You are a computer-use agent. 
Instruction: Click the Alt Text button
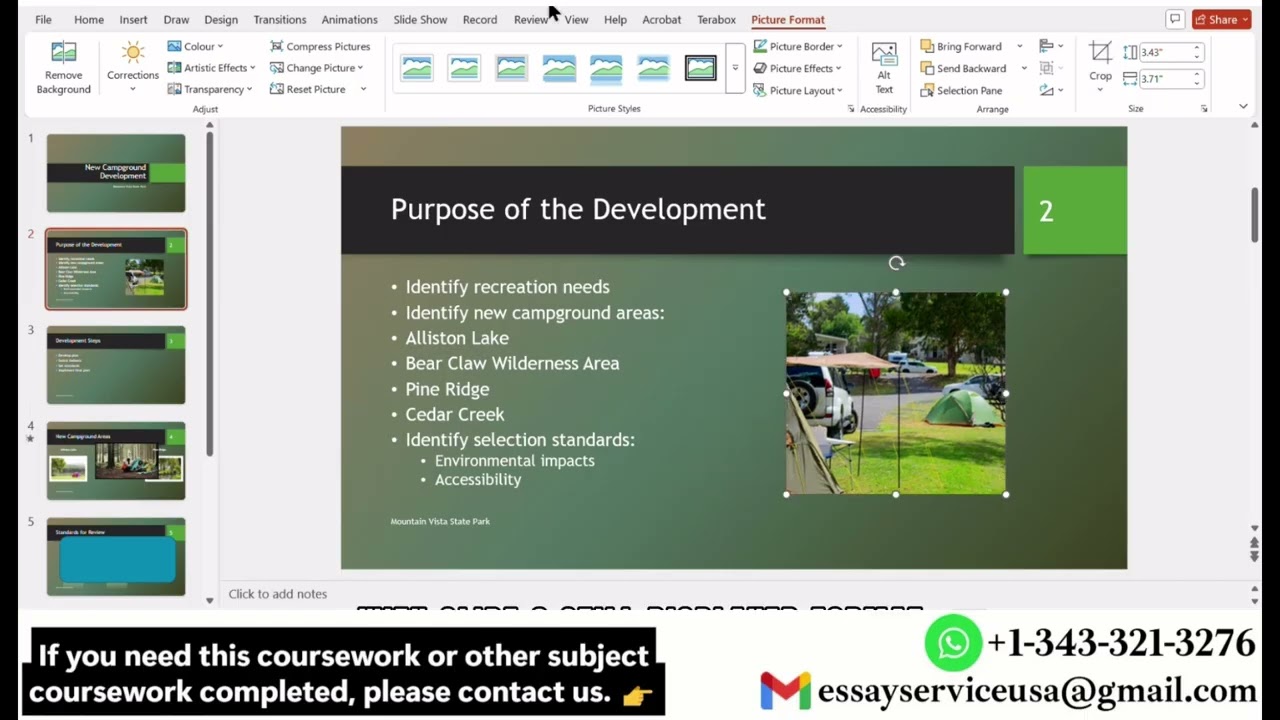[x=884, y=68]
